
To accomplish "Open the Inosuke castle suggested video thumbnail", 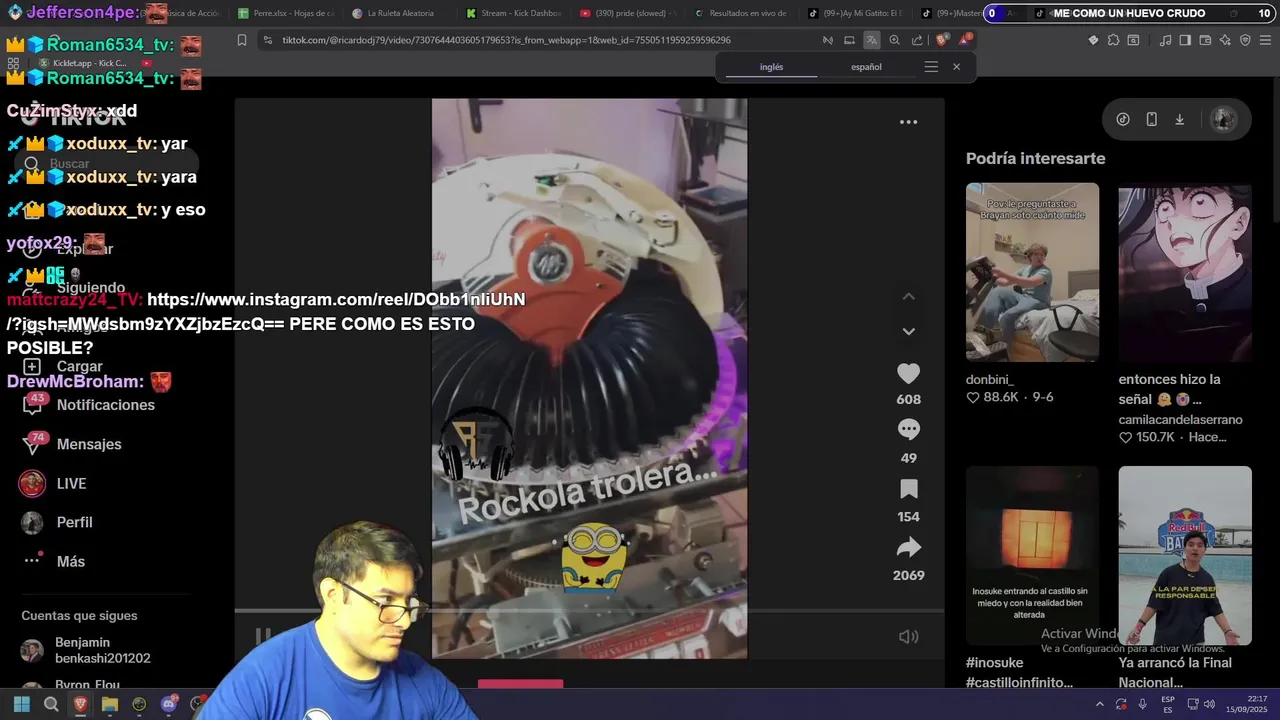I will coord(1032,555).
